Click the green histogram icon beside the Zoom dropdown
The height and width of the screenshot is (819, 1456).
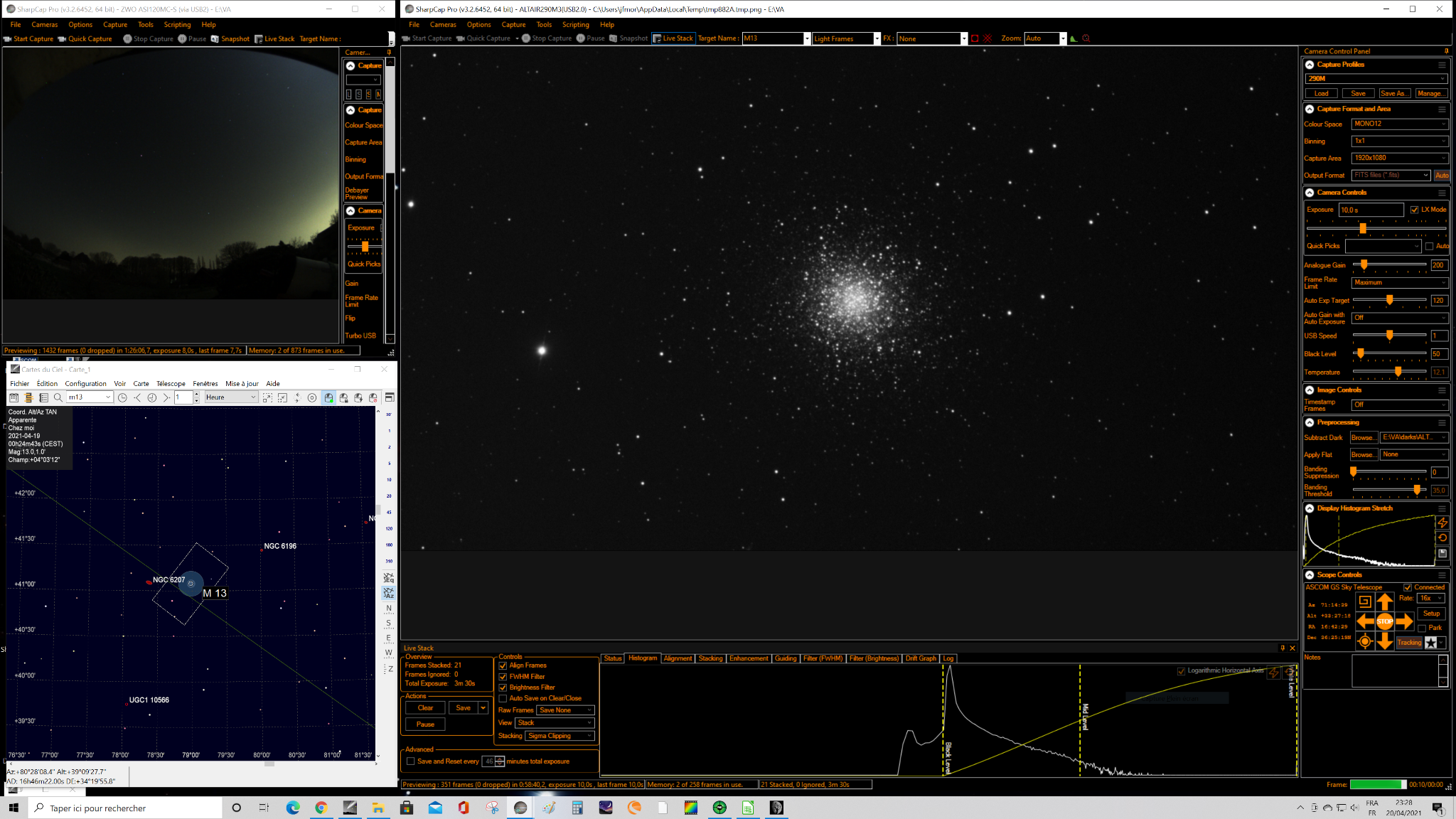(1074, 38)
